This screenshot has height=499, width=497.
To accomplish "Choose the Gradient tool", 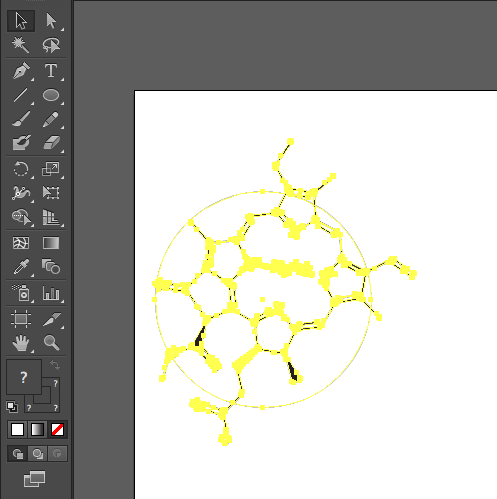I will [51, 243].
